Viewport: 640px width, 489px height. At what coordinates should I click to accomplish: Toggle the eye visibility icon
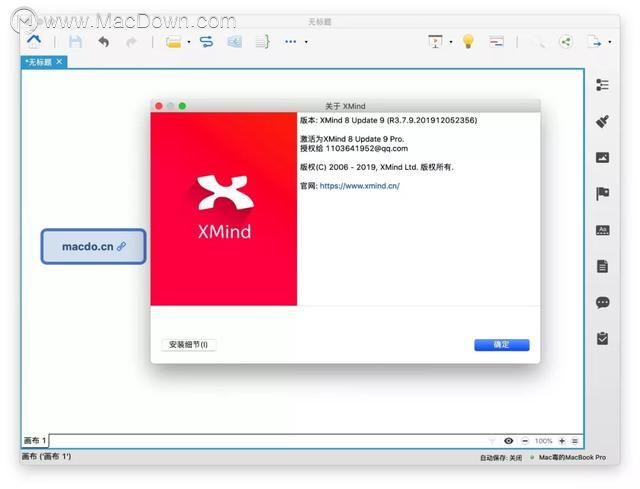[x=509, y=441]
